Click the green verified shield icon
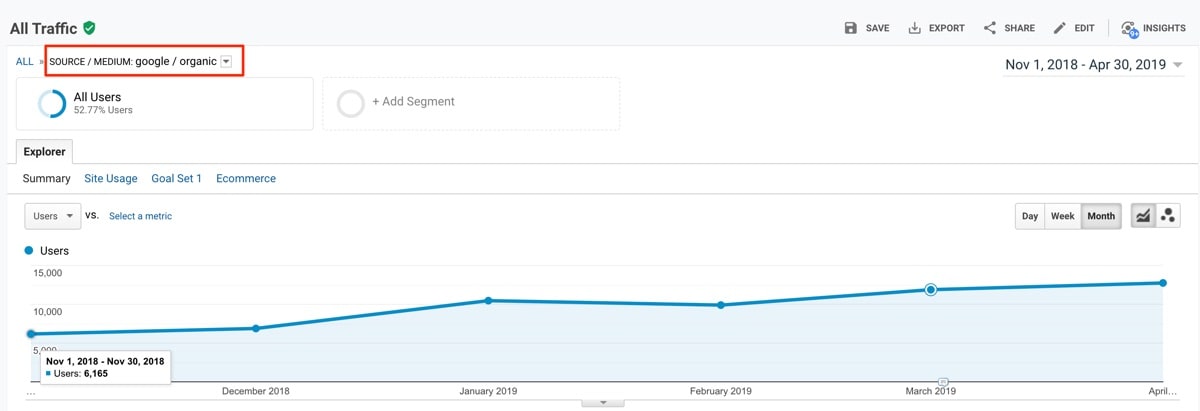This screenshot has height=411, width=1200. pos(90,28)
